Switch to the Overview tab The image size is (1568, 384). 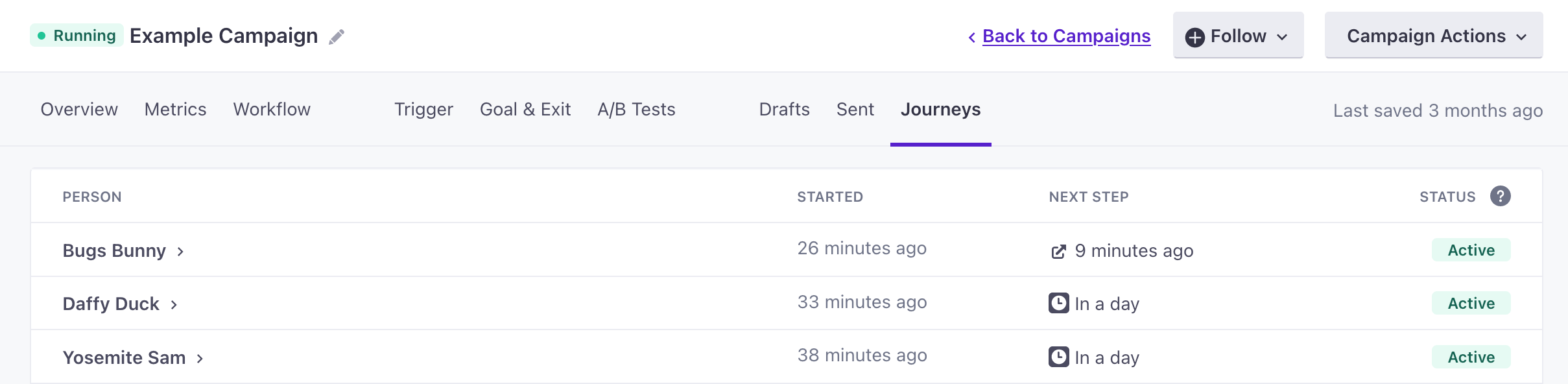pos(79,110)
